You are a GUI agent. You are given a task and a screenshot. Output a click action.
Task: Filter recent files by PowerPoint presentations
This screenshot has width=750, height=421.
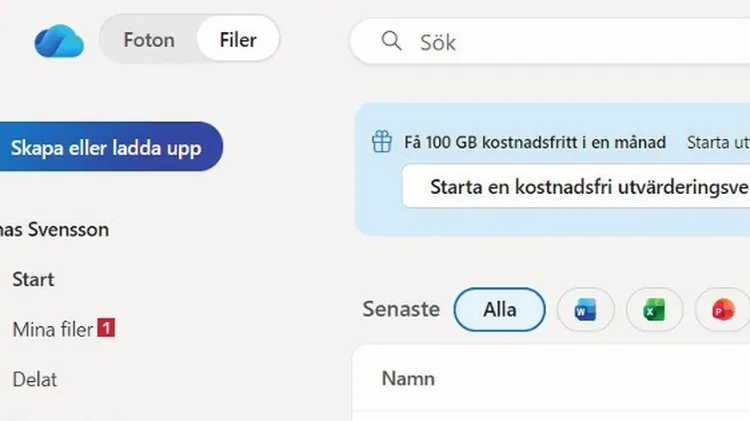tap(722, 310)
